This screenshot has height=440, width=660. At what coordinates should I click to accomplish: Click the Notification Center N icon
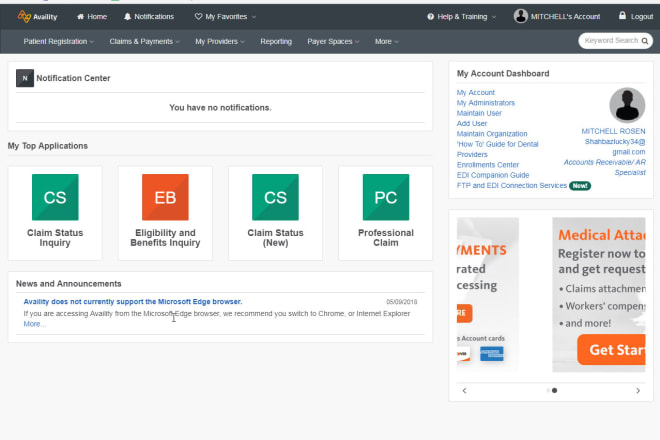25,78
